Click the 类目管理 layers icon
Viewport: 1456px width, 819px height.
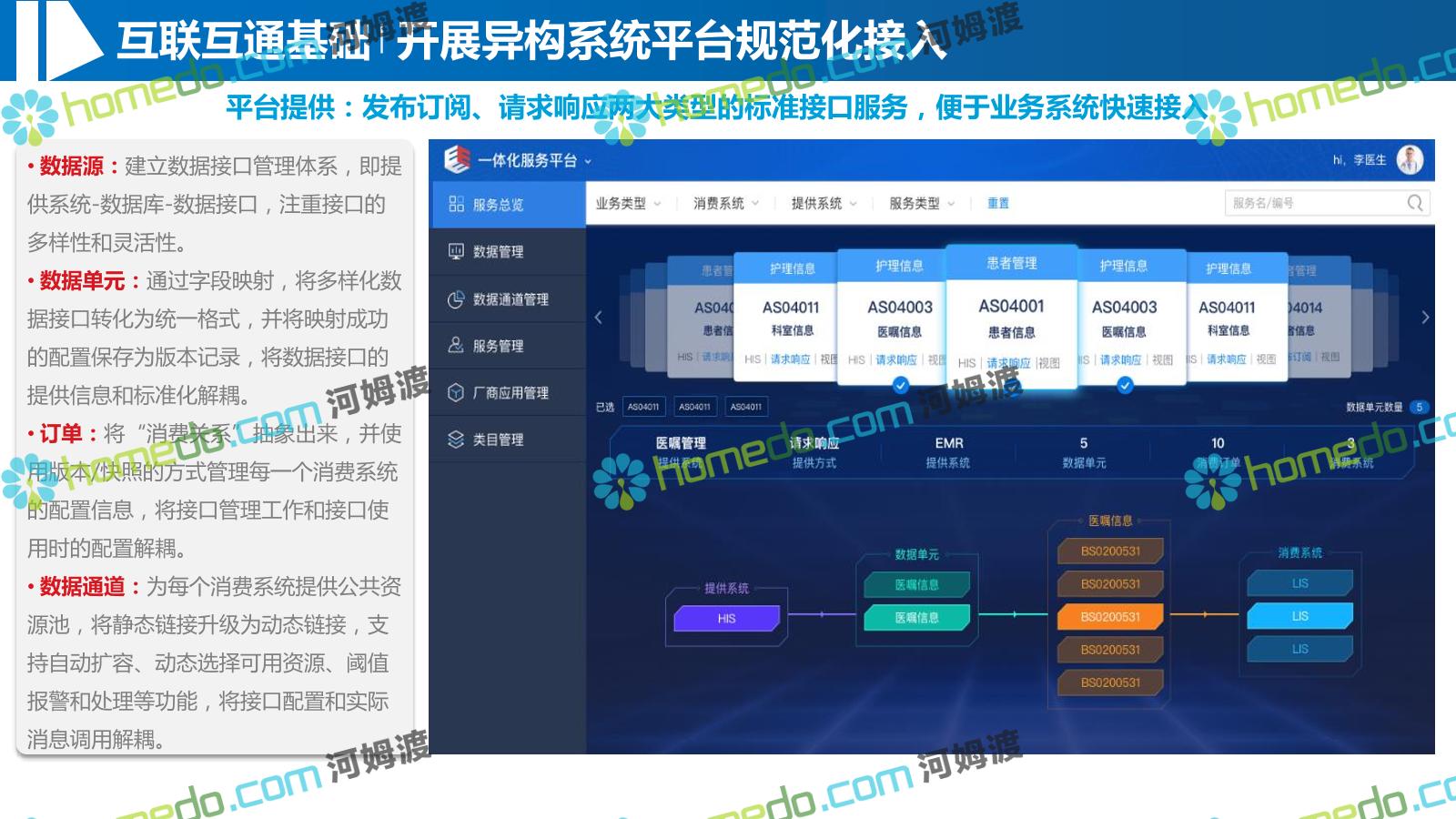(456, 440)
